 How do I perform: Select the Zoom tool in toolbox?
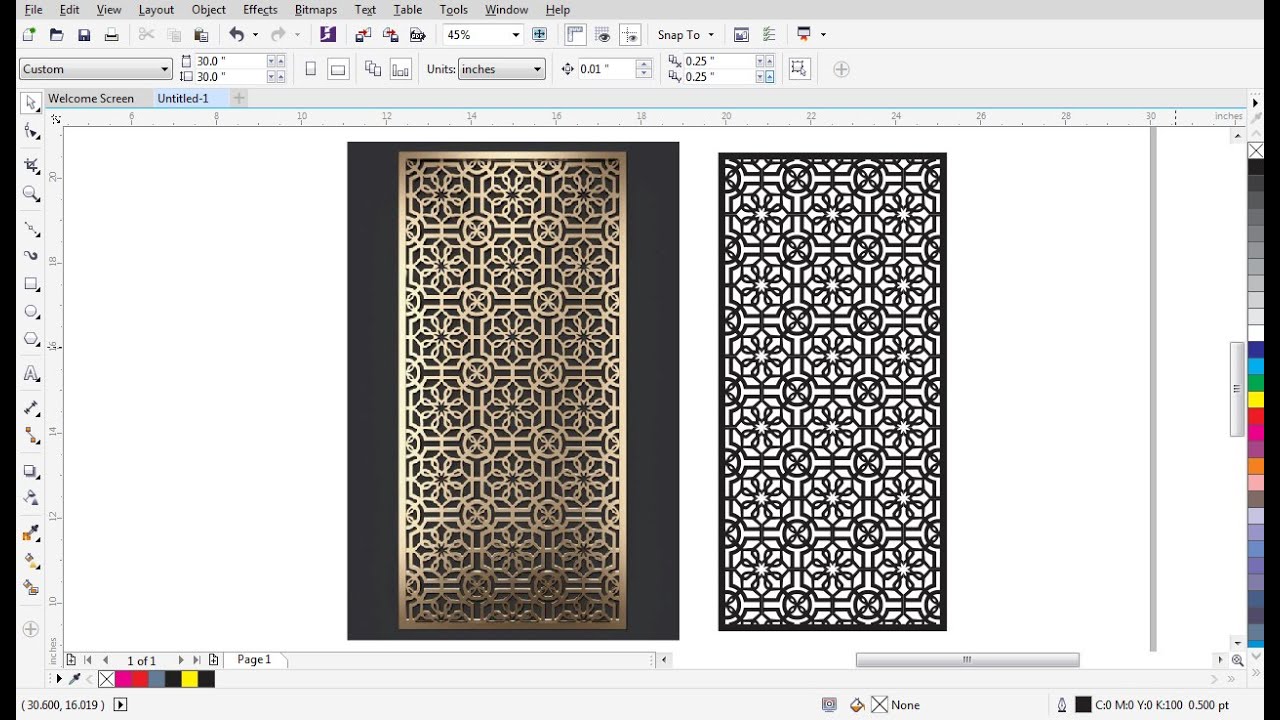[31, 194]
